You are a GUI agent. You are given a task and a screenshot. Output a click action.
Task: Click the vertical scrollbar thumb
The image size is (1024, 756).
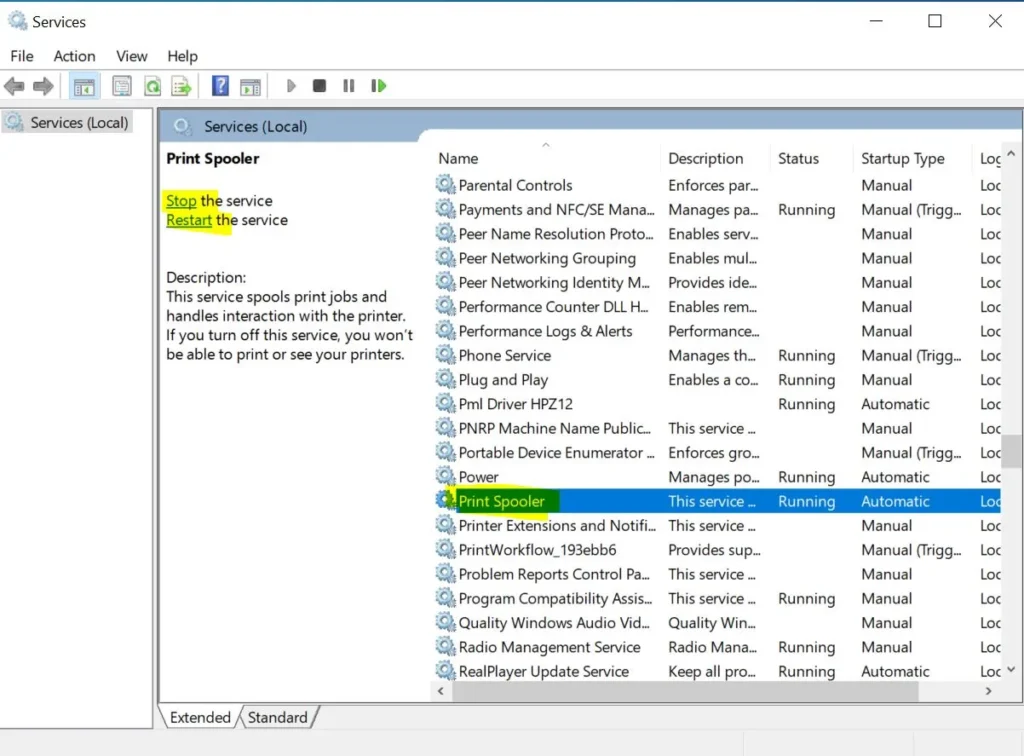click(1011, 451)
